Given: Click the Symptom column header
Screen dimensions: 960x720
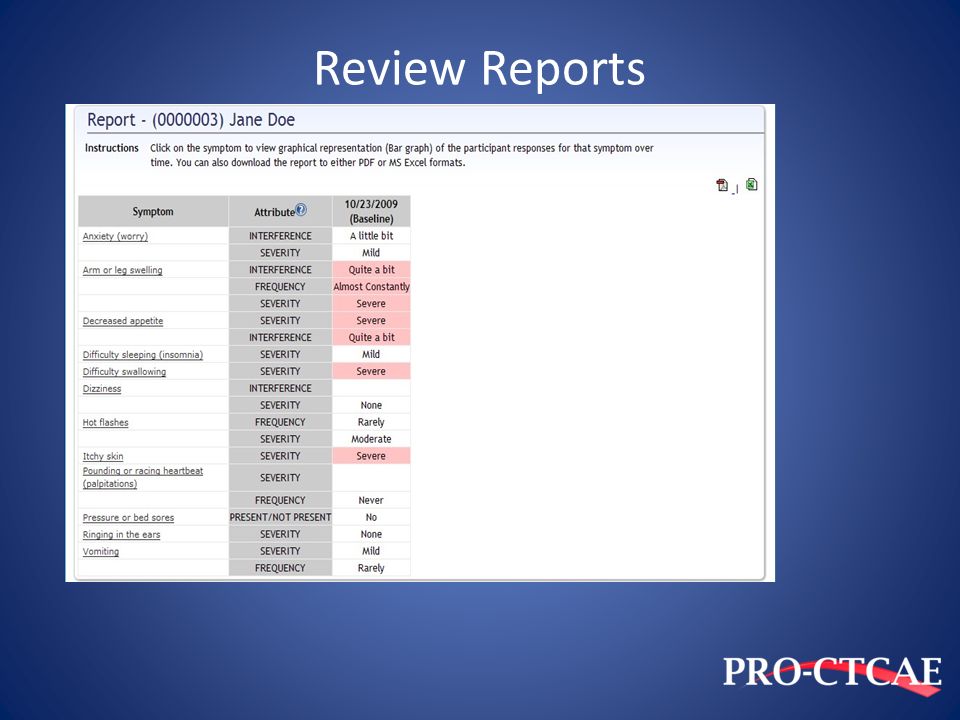Looking at the screenshot, I should point(153,211).
